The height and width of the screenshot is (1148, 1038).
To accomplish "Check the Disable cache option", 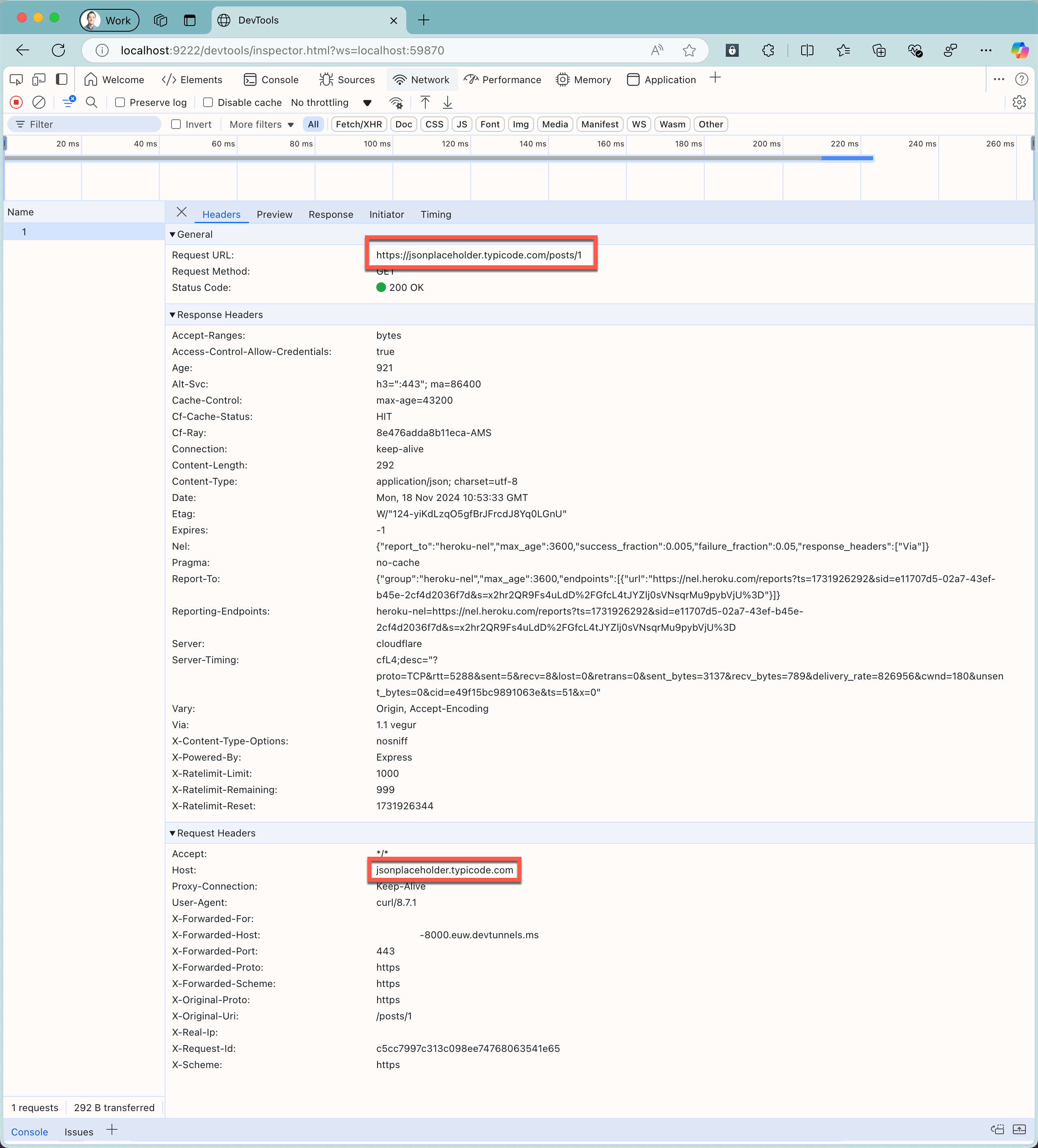I will pos(208,103).
